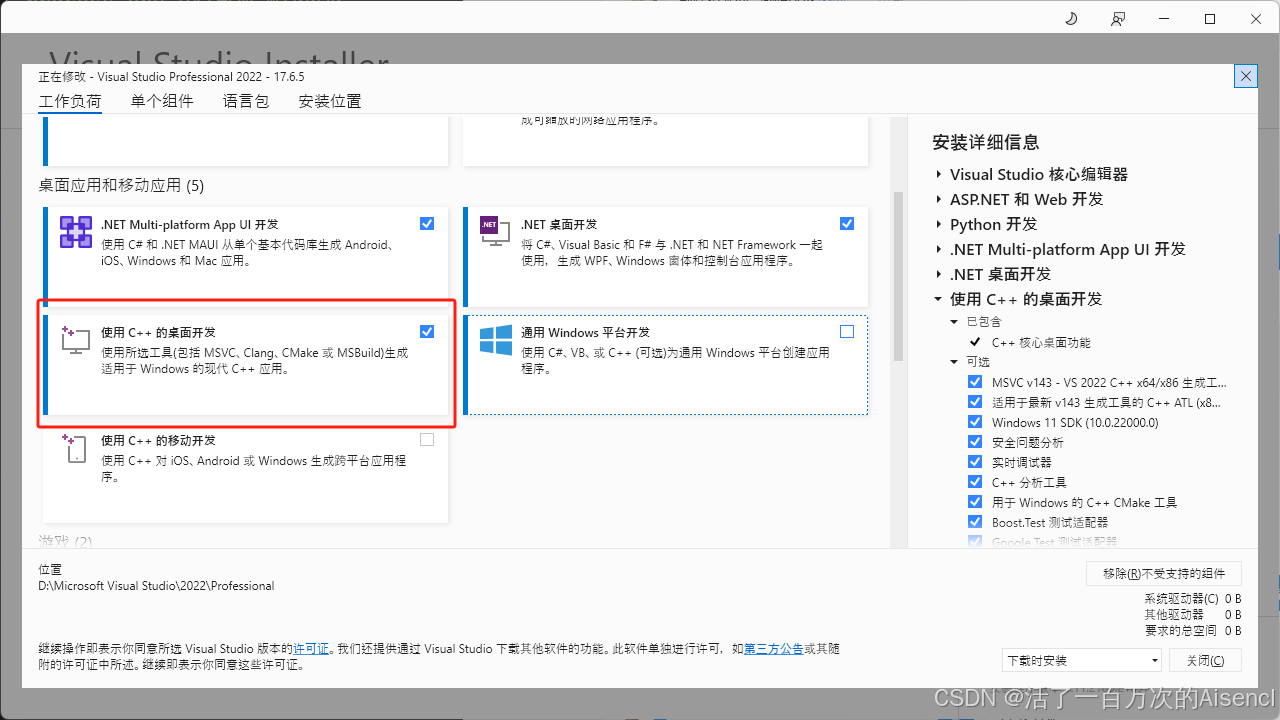Collapse the 已包含 section
The image size is (1280, 720).
click(x=955, y=322)
